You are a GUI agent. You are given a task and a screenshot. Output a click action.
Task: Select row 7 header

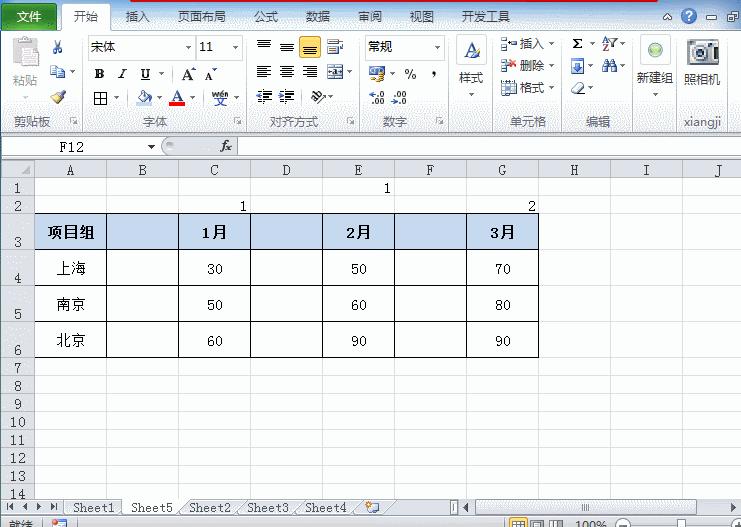[18, 367]
